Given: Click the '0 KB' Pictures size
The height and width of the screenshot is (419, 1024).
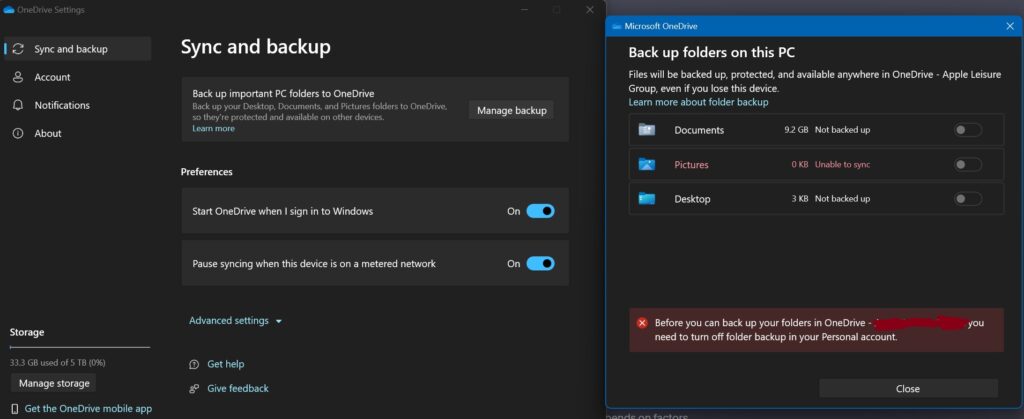Looking at the screenshot, I should [x=800, y=164].
